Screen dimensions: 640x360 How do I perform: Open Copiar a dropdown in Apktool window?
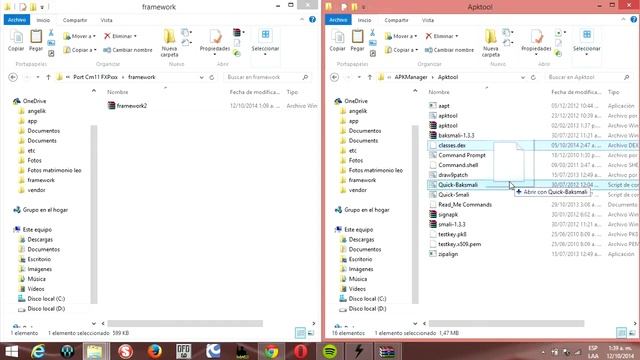click(x=401, y=50)
